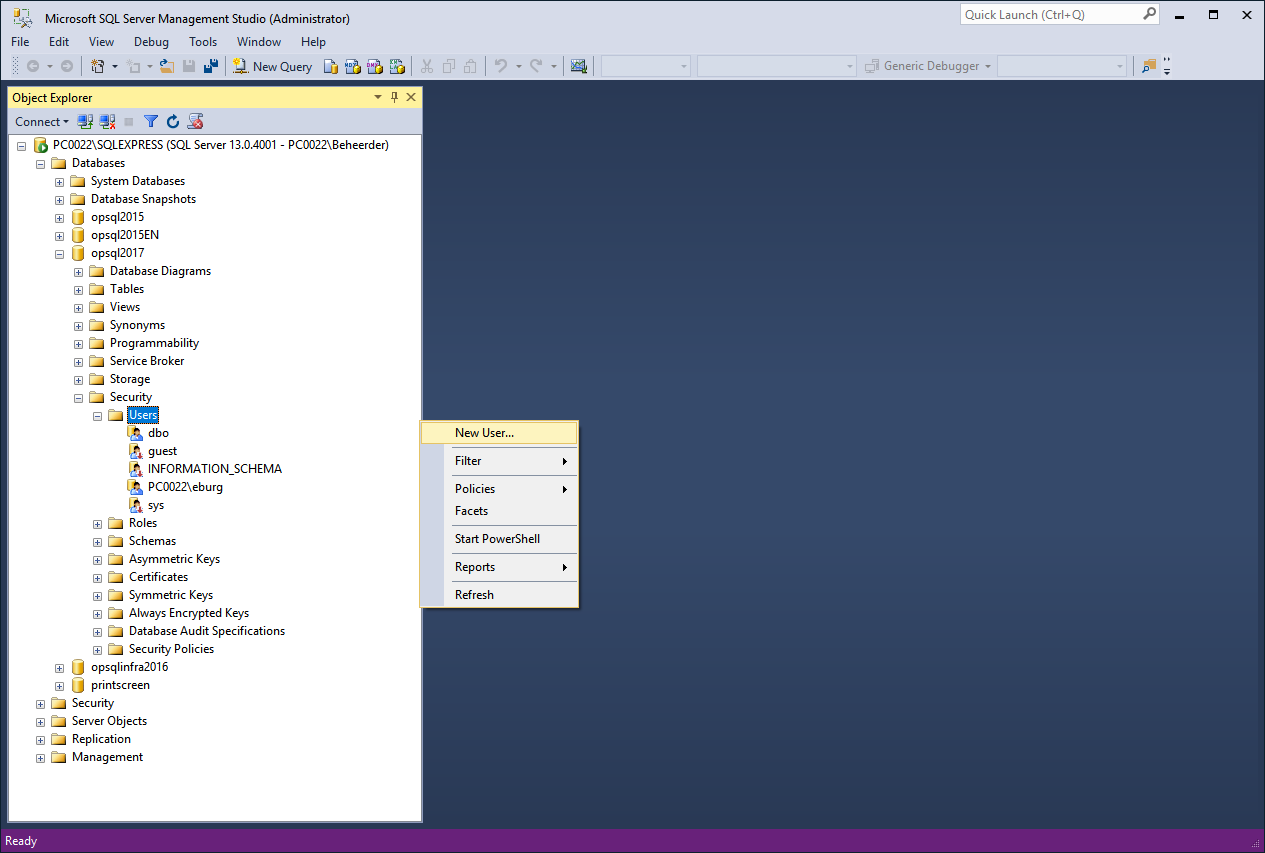Click the Refresh icon in Object Explorer toolbar
The image size is (1265, 853).
coord(173,121)
